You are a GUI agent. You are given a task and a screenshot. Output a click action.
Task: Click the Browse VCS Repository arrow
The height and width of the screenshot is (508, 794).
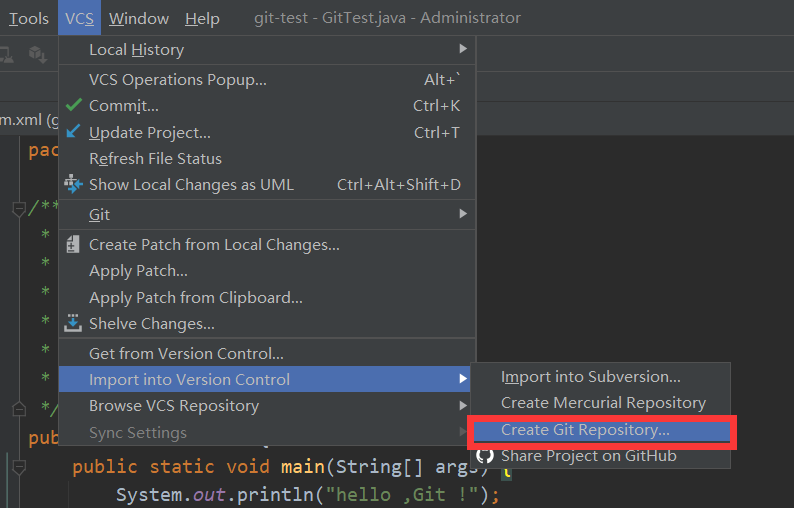tap(463, 405)
